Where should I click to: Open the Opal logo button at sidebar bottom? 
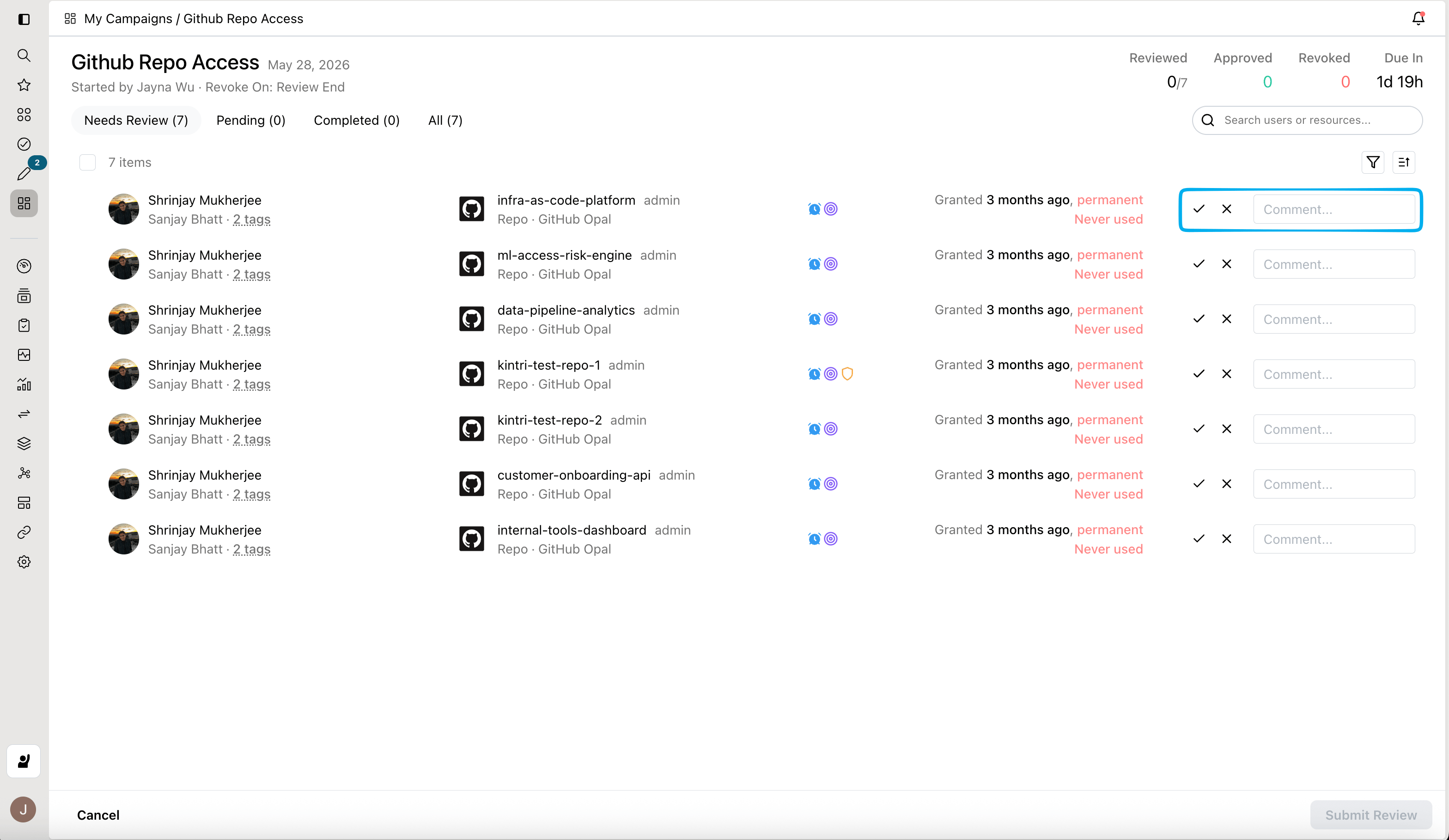(x=24, y=761)
